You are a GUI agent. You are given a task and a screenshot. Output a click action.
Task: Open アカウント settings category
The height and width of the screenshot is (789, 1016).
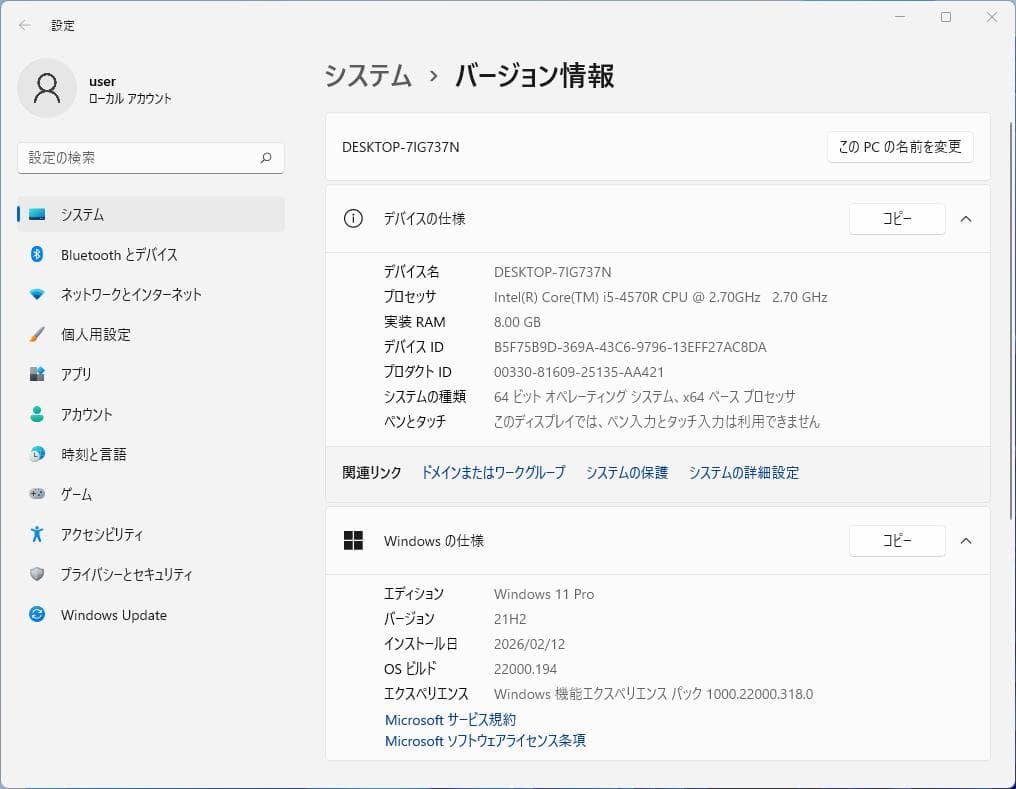click(x=150, y=414)
